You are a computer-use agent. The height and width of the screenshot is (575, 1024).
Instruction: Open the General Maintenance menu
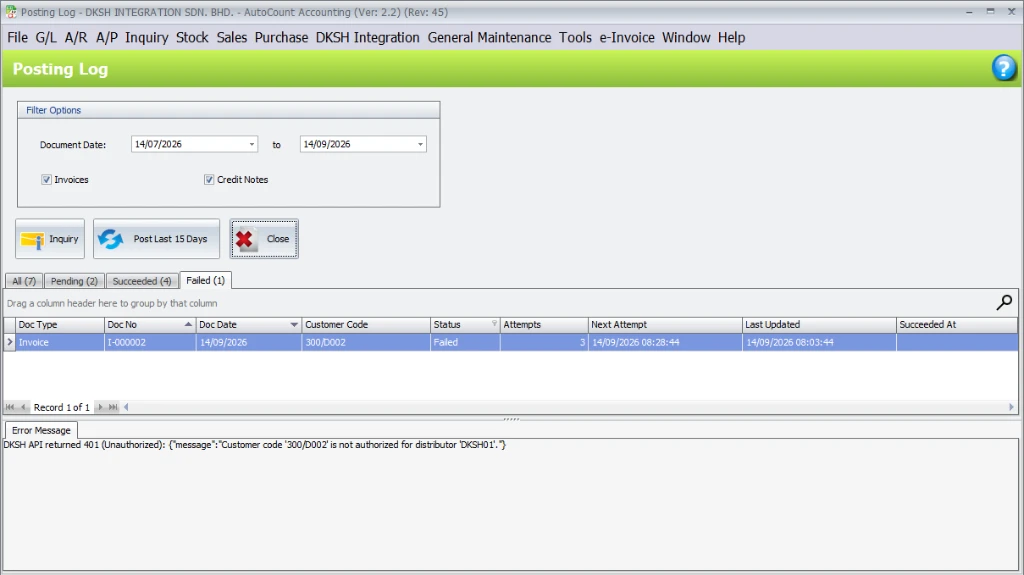(489, 37)
